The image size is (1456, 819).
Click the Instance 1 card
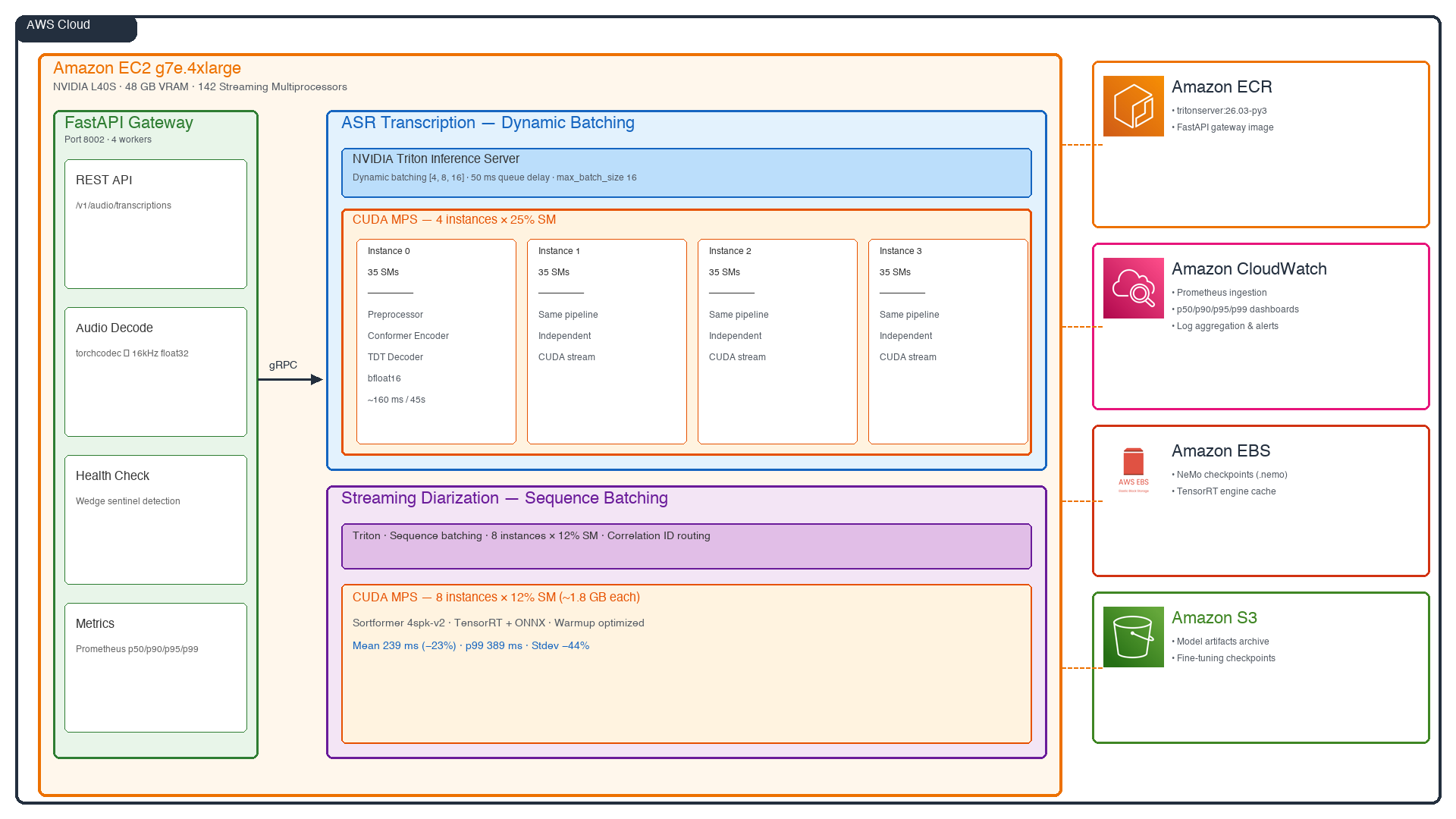click(607, 341)
